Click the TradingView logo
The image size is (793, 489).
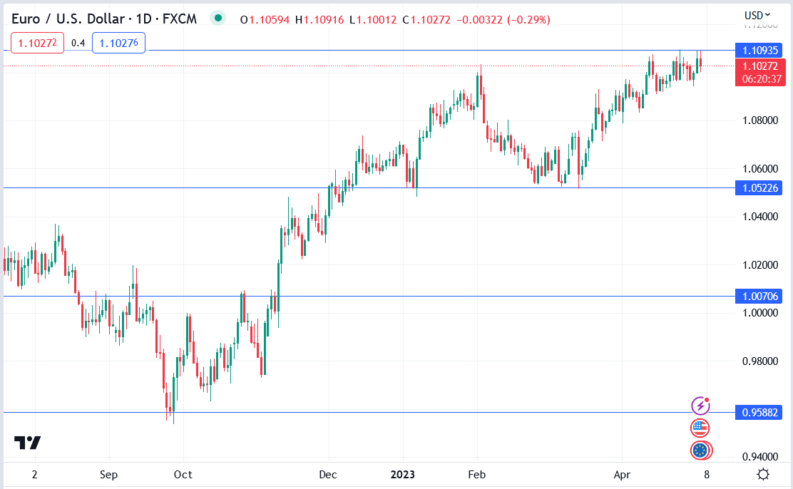[x=27, y=443]
